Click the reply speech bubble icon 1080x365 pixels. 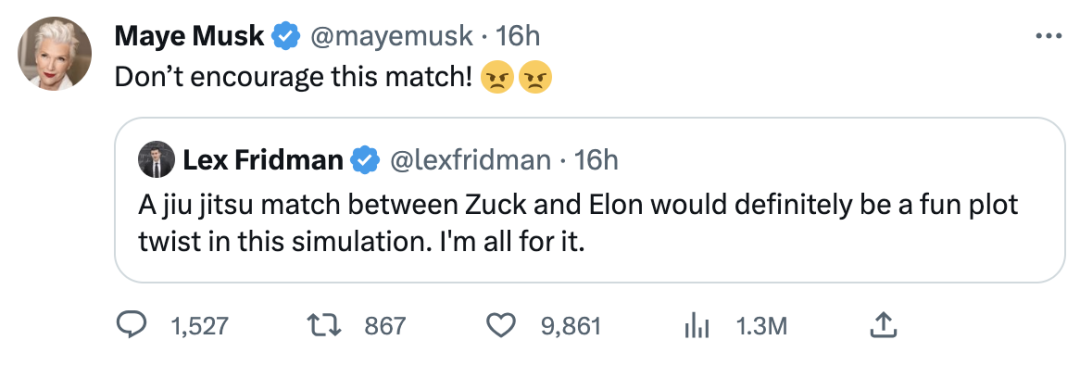click(130, 326)
